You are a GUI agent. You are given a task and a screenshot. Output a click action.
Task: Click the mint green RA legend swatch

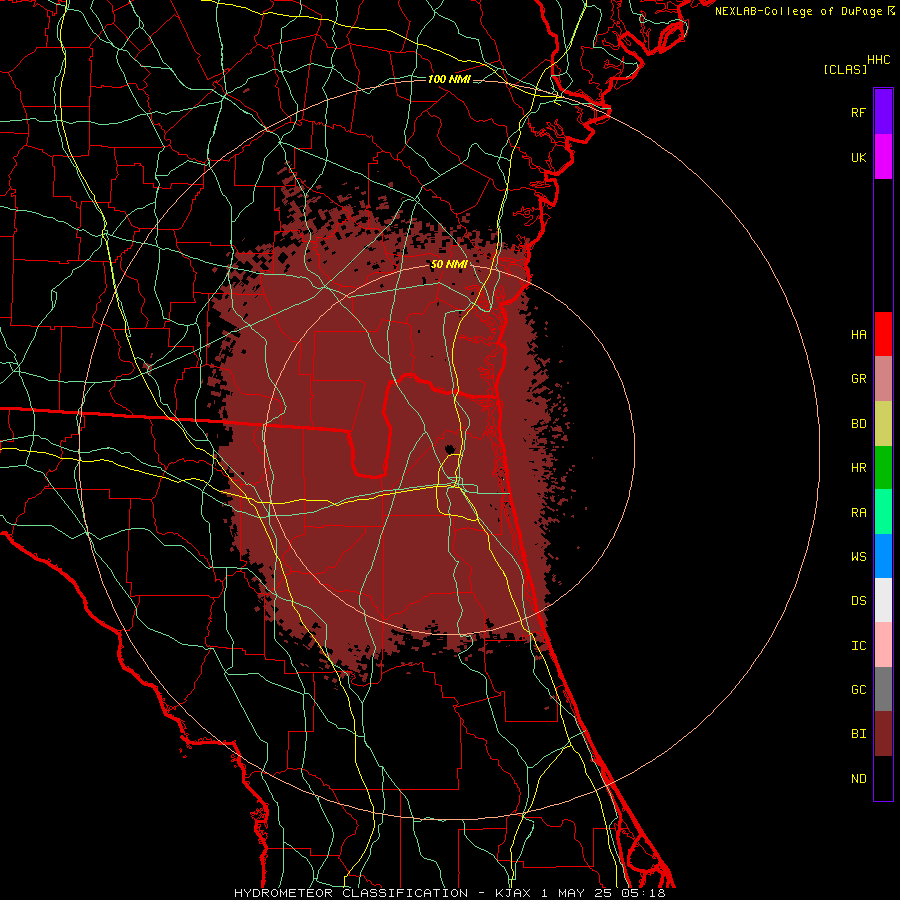coord(883,512)
